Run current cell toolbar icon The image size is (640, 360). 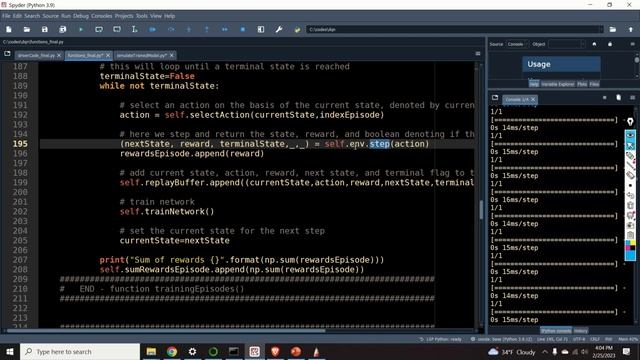[x=99, y=29]
